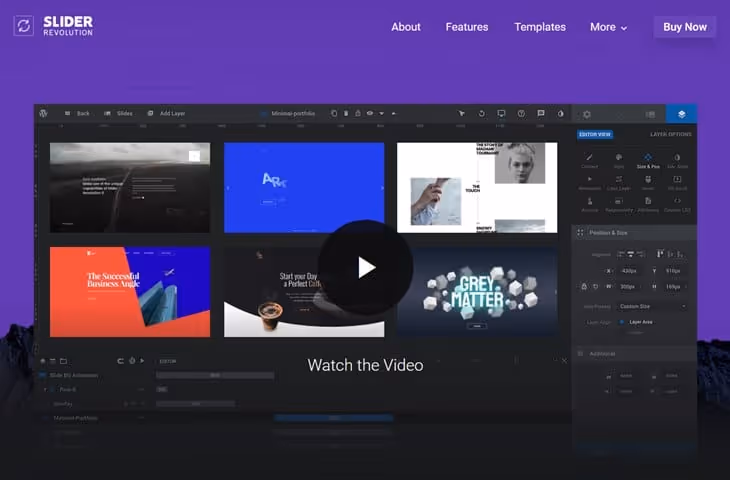Play the video with the center play button
This screenshot has width=730, height=480.
pyautogui.click(x=365, y=268)
